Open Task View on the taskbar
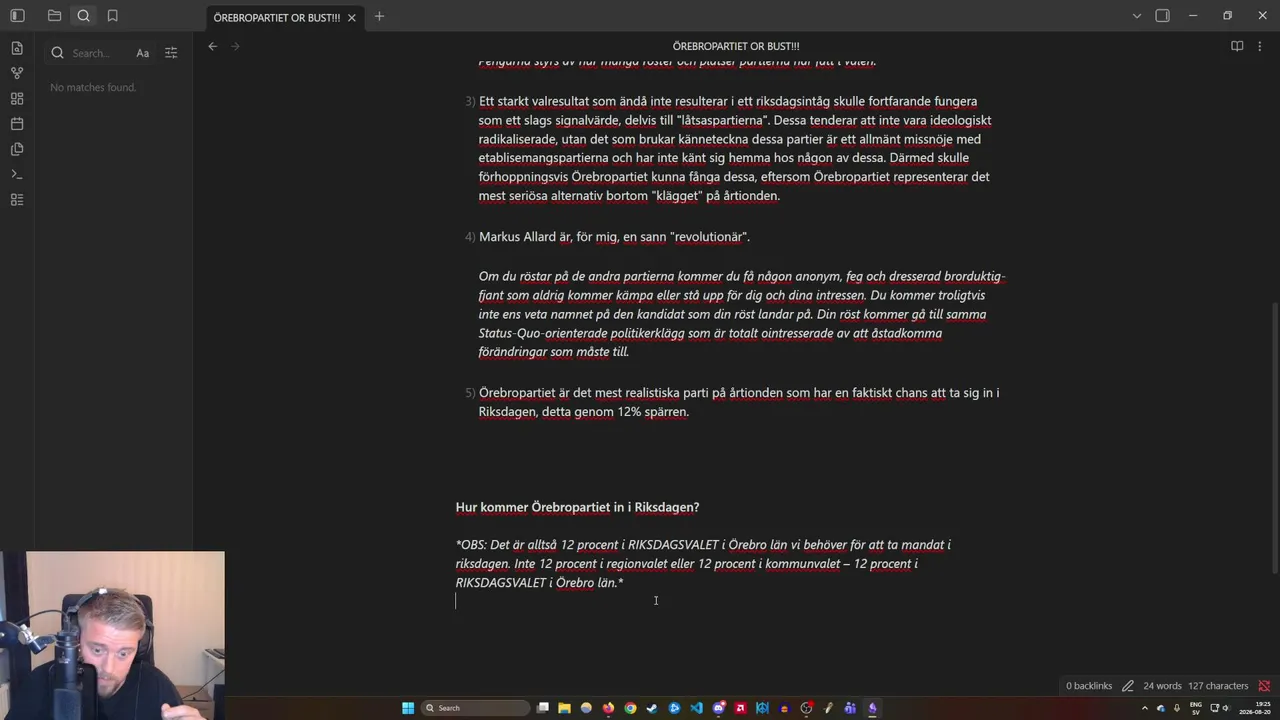 (x=543, y=708)
